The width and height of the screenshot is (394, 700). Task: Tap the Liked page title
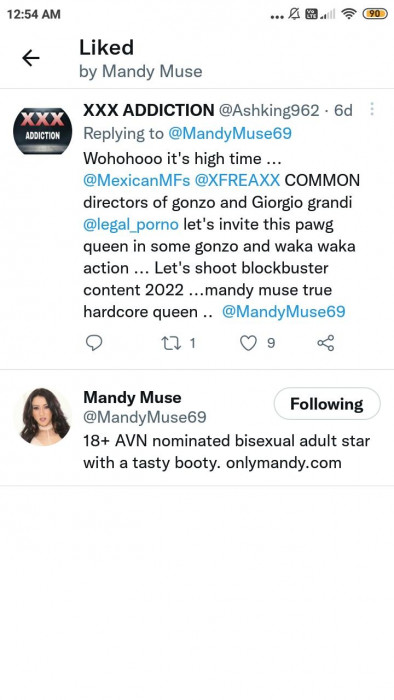coord(106,47)
